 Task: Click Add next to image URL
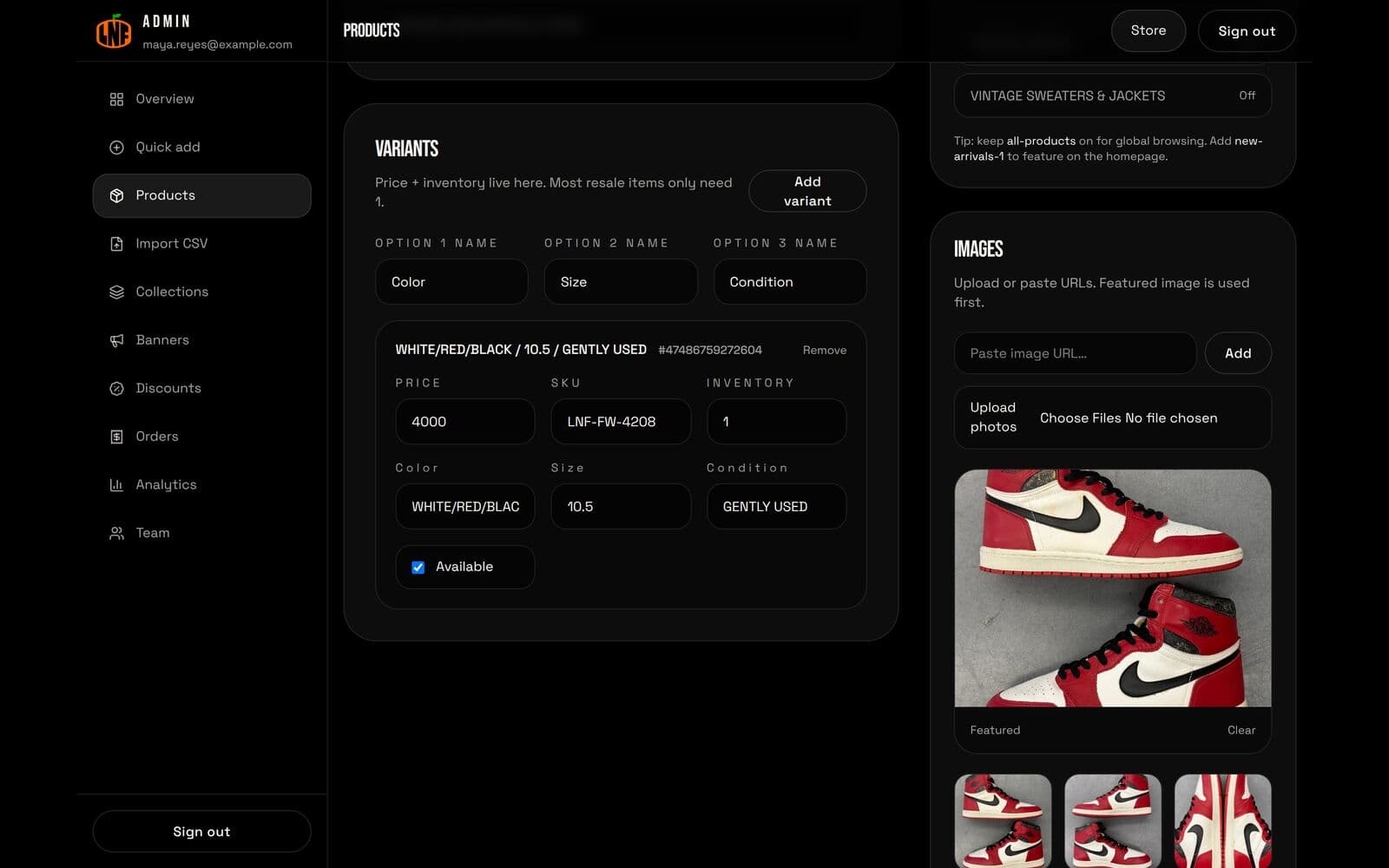tap(1238, 353)
